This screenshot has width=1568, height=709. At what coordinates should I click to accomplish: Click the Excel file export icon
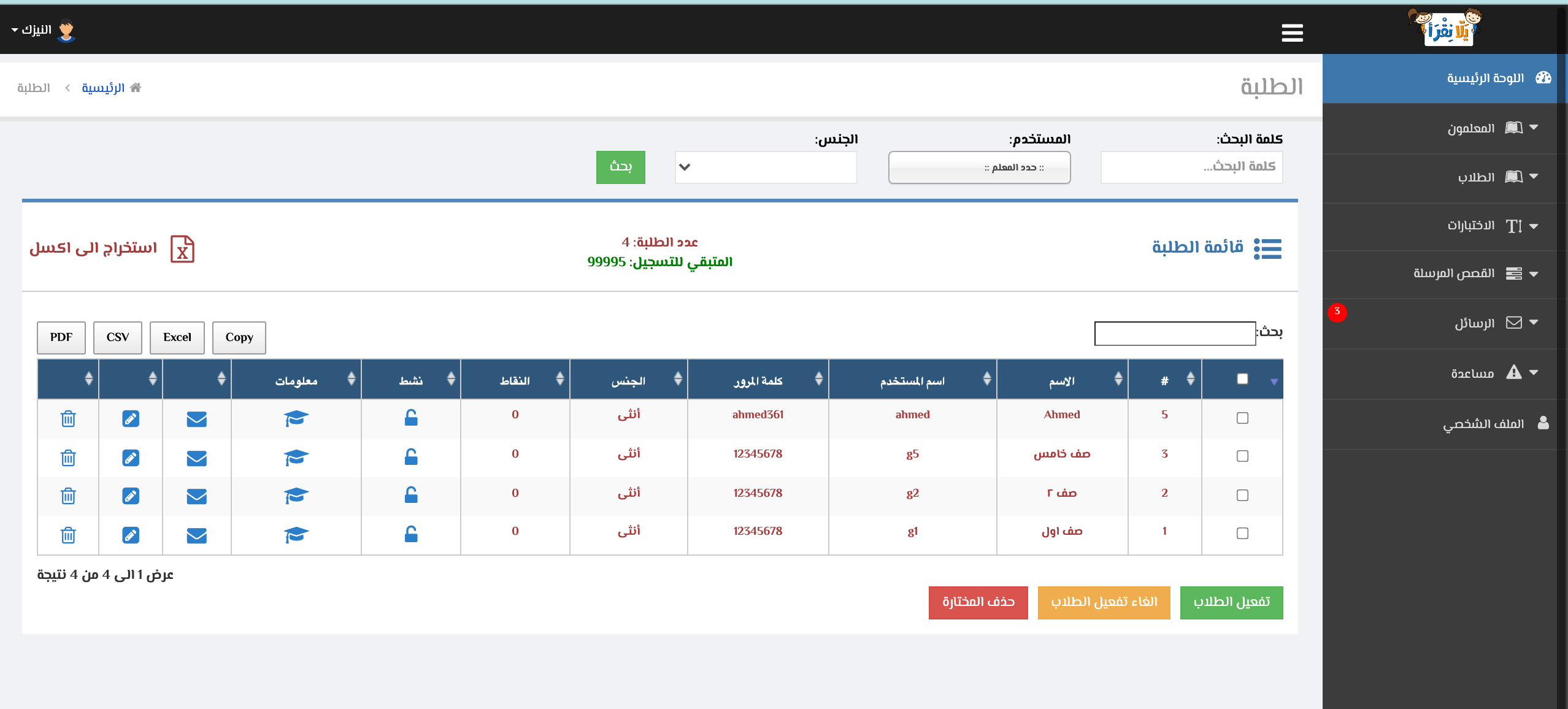tap(182, 249)
